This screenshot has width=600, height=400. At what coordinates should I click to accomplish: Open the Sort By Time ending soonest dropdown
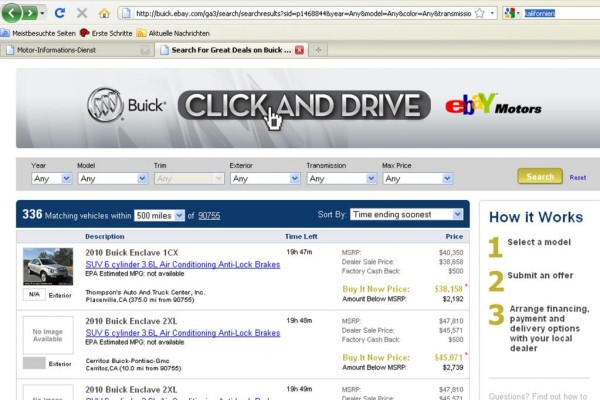[x=406, y=214]
